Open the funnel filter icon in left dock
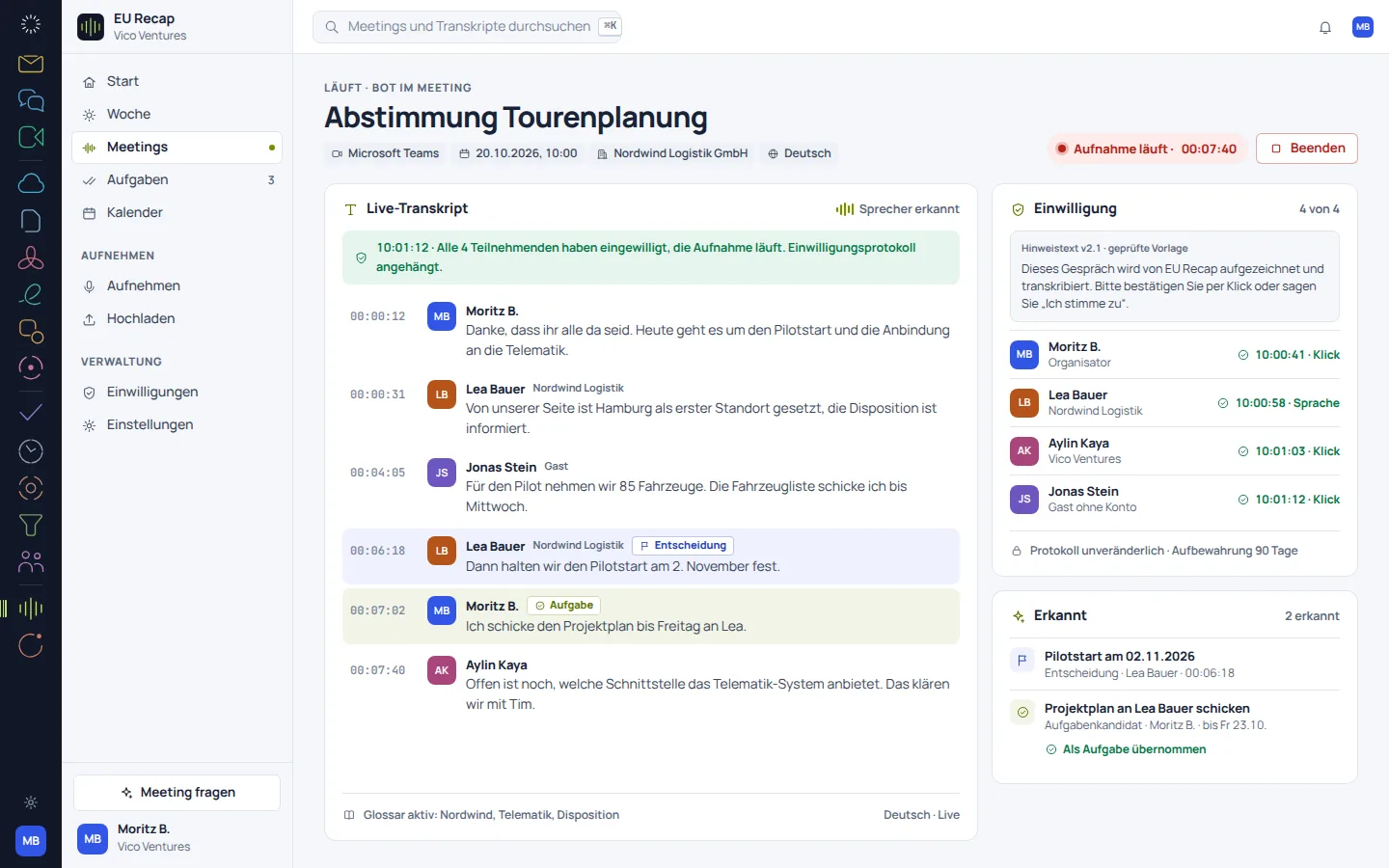Image resolution: width=1389 pixels, height=868 pixels. (31, 525)
